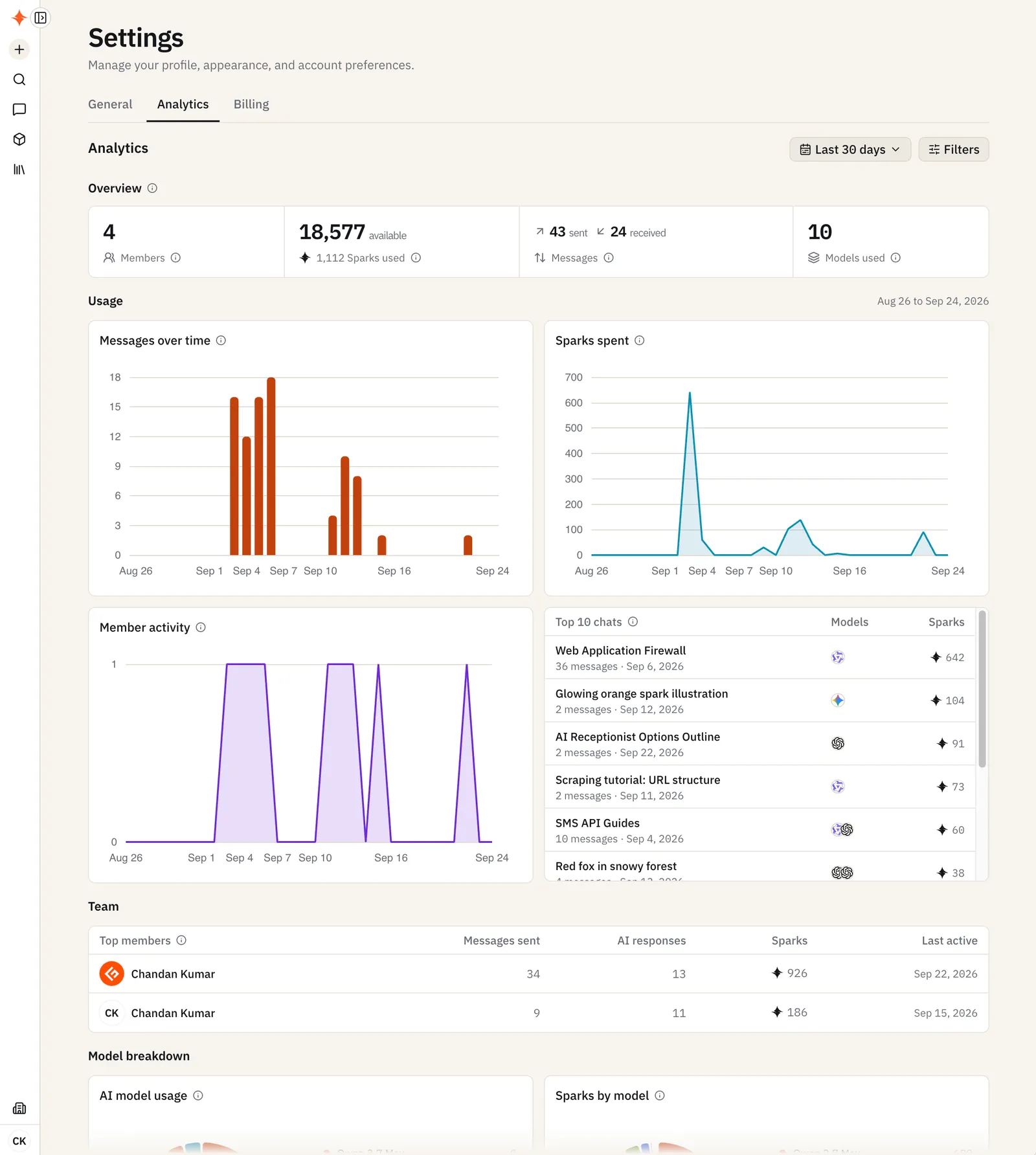
Task: Show info icon next to Messages
Action: (x=609, y=258)
